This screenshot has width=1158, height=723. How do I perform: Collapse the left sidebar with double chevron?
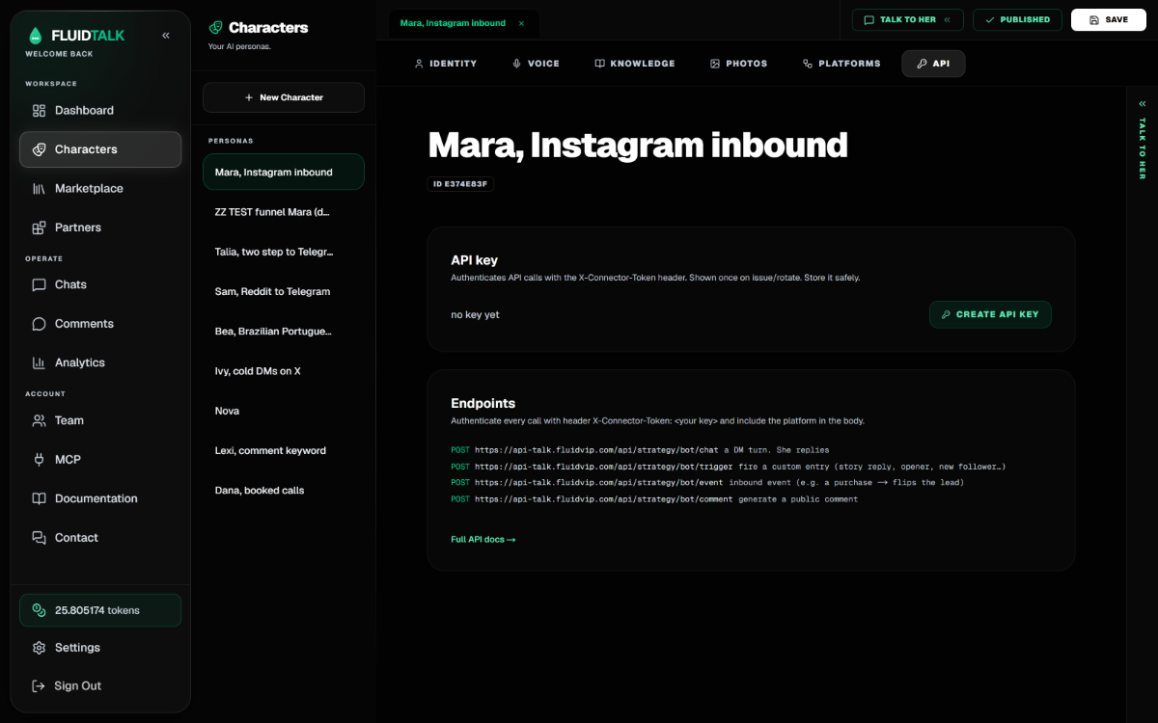point(165,35)
